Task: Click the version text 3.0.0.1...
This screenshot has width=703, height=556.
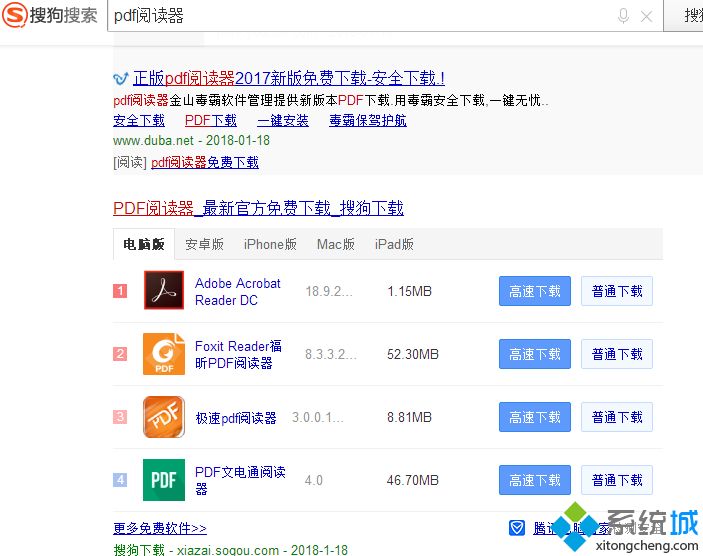Action: [x=317, y=417]
